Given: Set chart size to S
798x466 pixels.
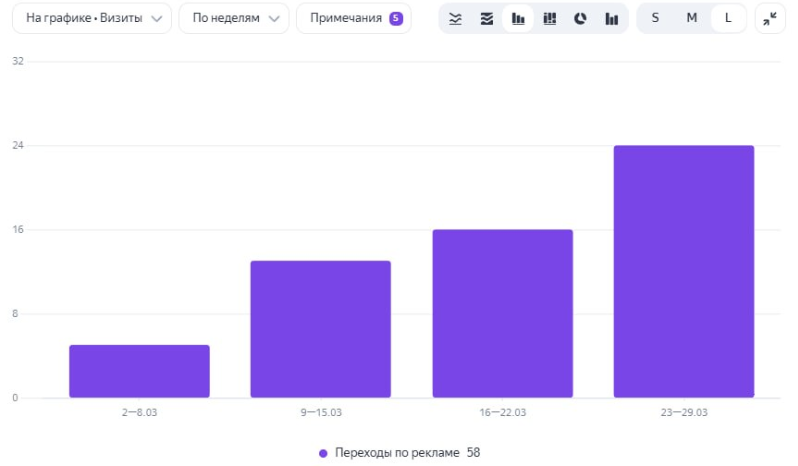Looking at the screenshot, I should pyautogui.click(x=656, y=18).
